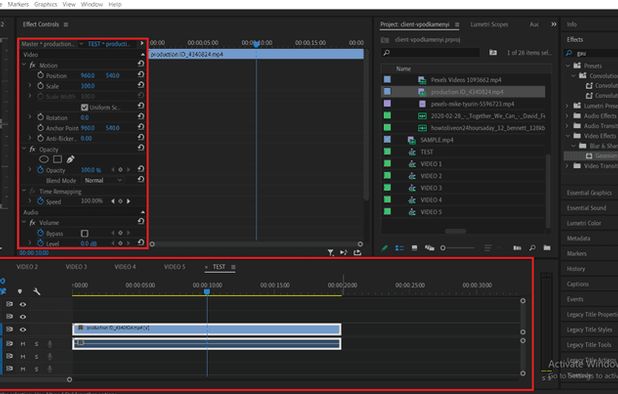Select the pen mask tool under Opacity
Image resolution: width=618 pixels, height=394 pixels.
pyautogui.click(x=70, y=159)
